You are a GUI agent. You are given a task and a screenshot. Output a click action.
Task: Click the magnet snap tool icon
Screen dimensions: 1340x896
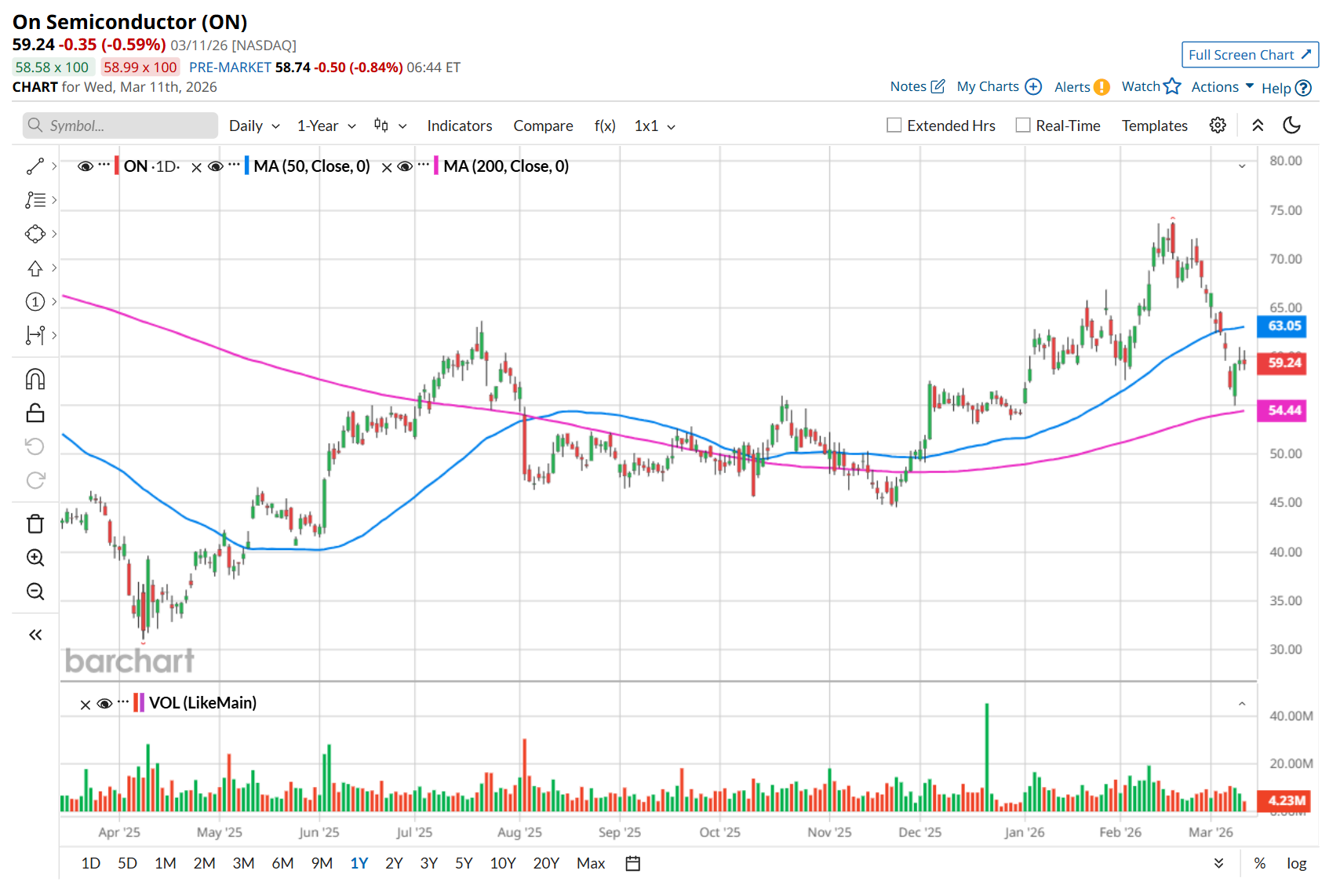[35, 380]
